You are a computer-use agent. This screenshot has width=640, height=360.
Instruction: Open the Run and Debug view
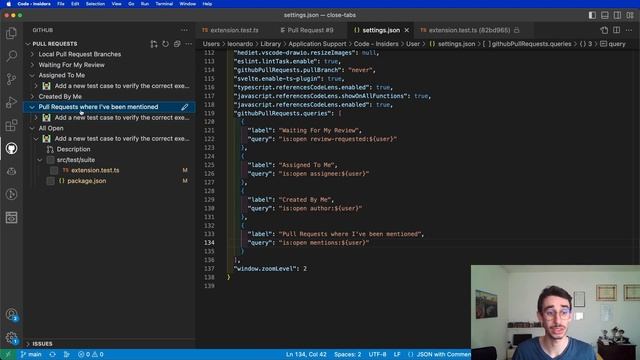tap(11, 102)
